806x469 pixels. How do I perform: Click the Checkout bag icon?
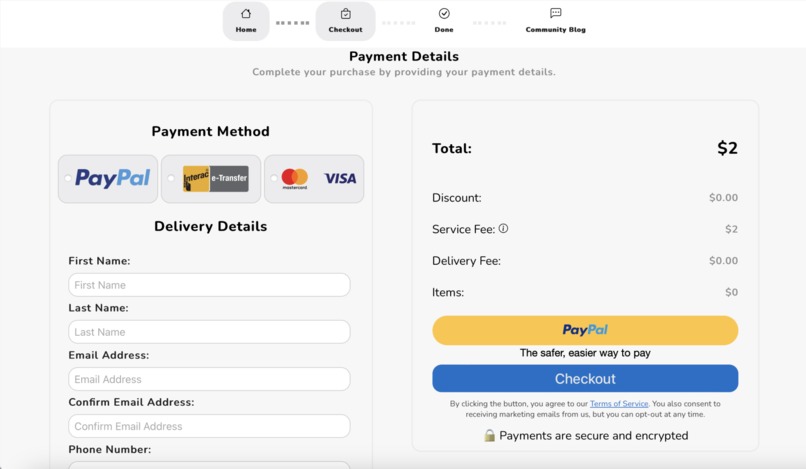click(345, 14)
